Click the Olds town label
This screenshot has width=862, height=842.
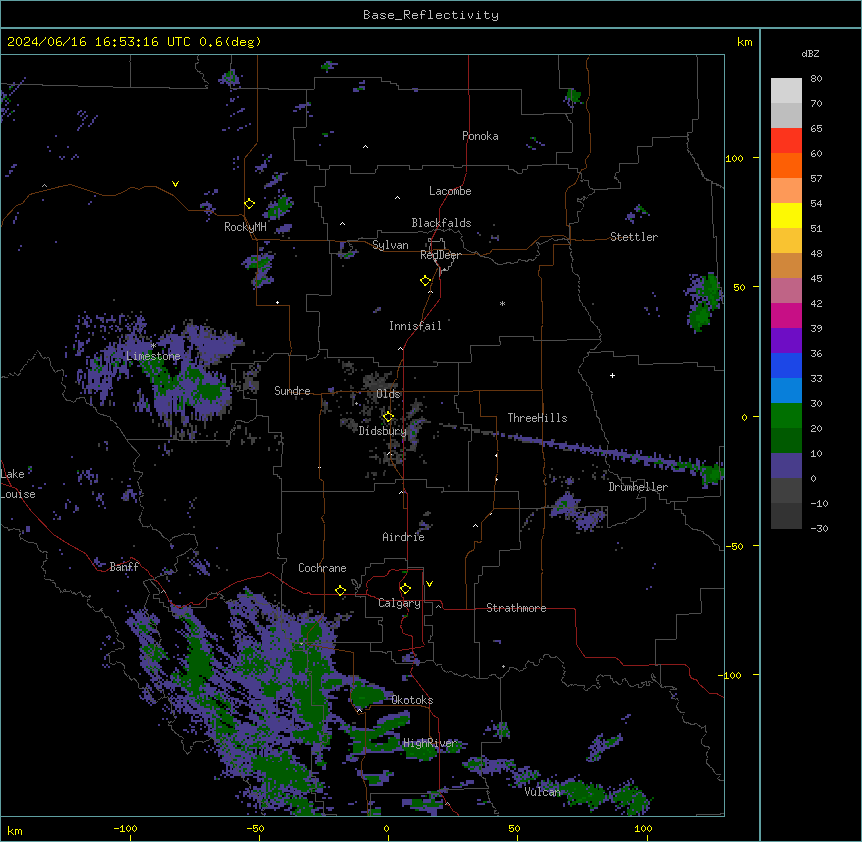(388, 394)
